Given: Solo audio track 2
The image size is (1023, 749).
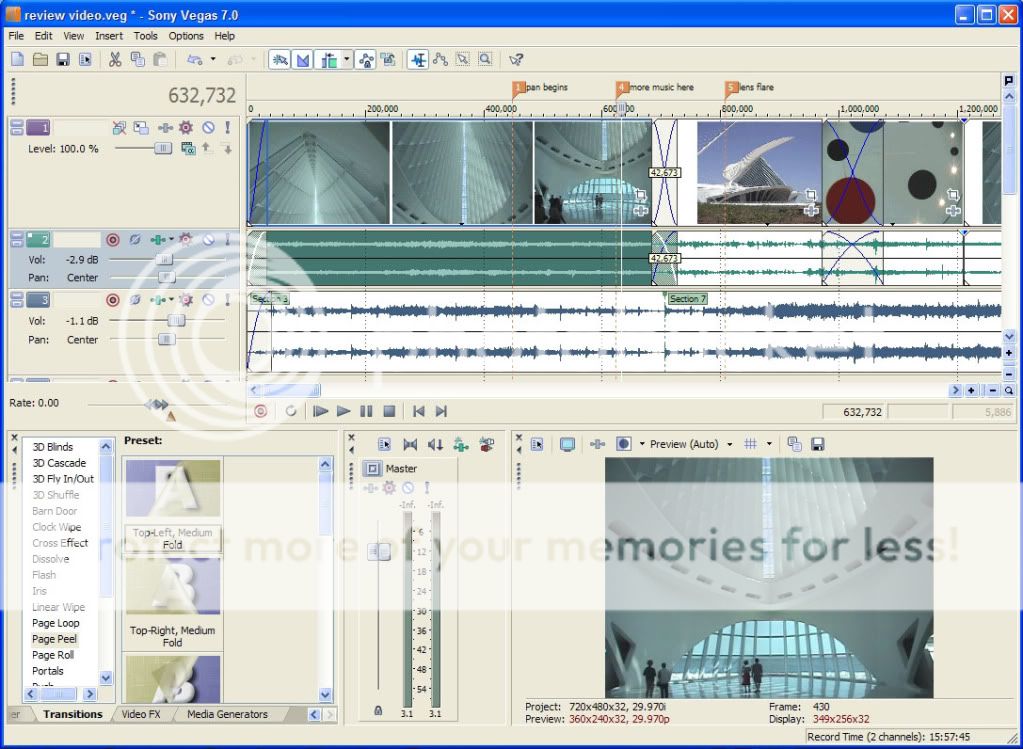Looking at the screenshot, I should point(227,238).
